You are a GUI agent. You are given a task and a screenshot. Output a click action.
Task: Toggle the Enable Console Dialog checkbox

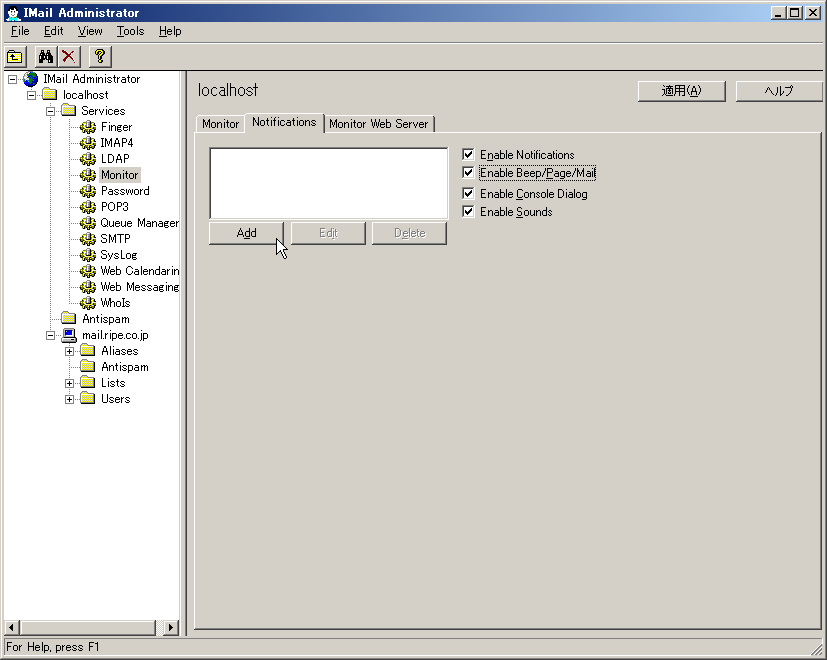(x=468, y=194)
